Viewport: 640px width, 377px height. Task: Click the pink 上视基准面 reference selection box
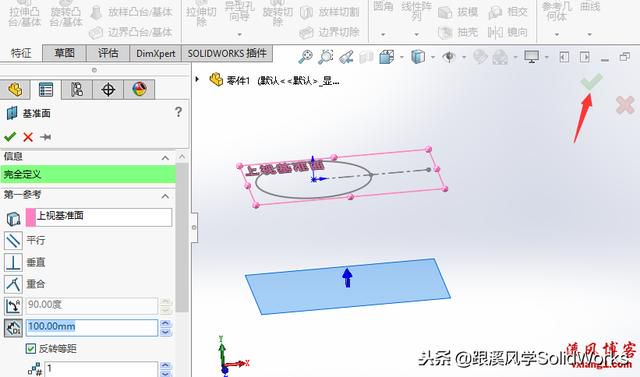click(x=99, y=217)
